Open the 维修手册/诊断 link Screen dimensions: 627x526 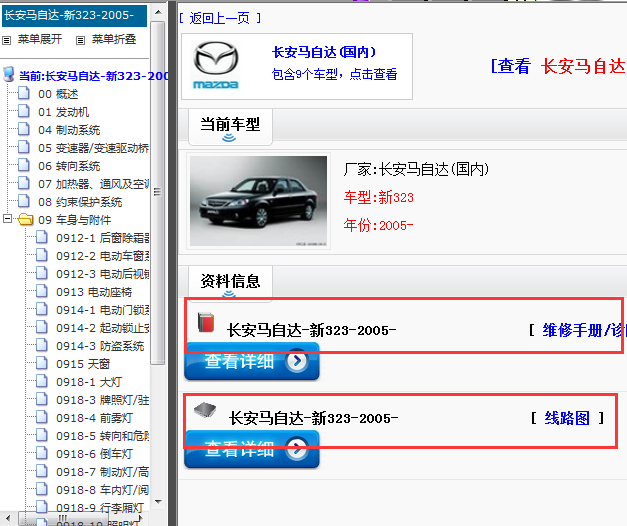583,330
